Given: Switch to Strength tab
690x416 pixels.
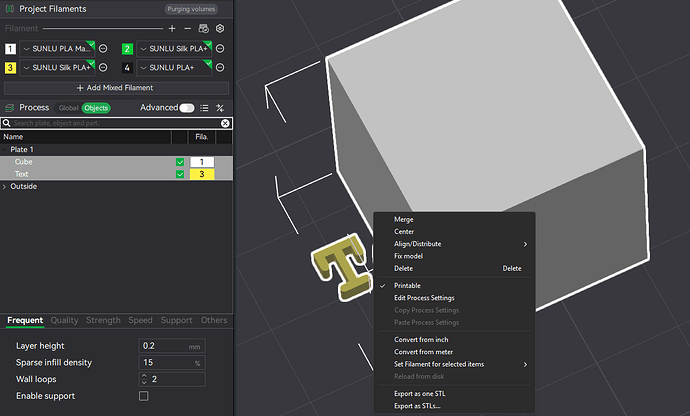Looking at the screenshot, I should click(103, 320).
